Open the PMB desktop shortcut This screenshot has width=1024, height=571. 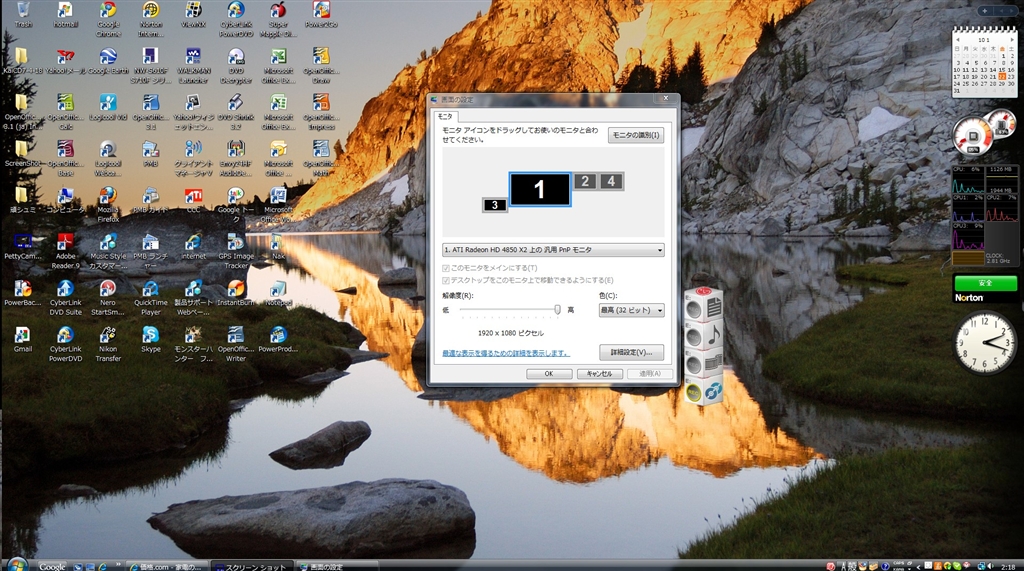tap(151, 154)
